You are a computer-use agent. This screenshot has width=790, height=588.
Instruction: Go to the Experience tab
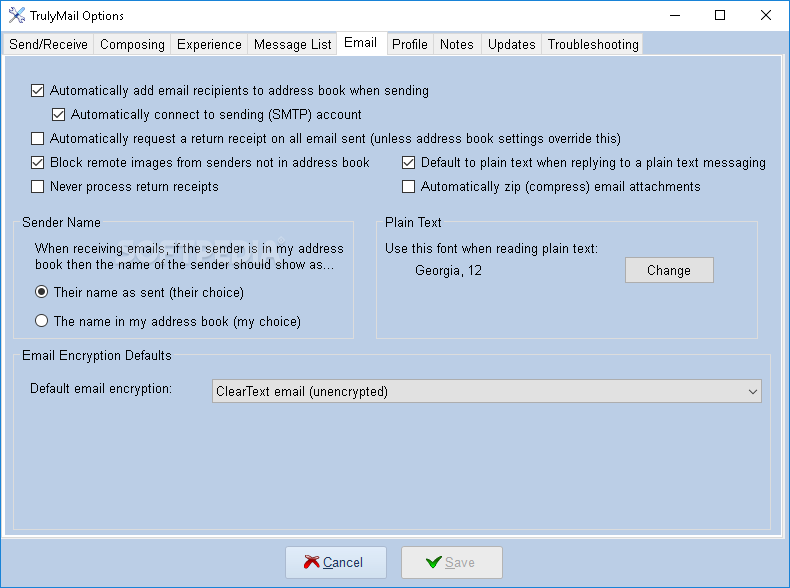209,44
